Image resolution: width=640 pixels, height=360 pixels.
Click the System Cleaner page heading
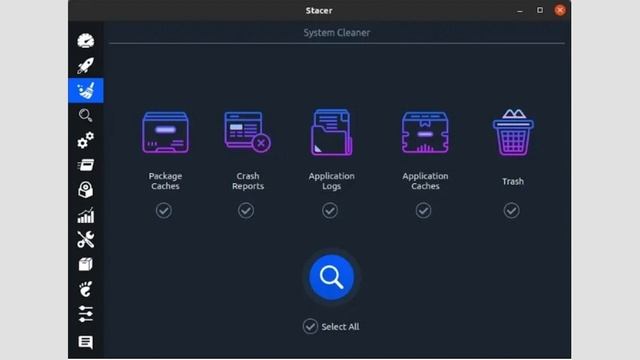[337, 33]
